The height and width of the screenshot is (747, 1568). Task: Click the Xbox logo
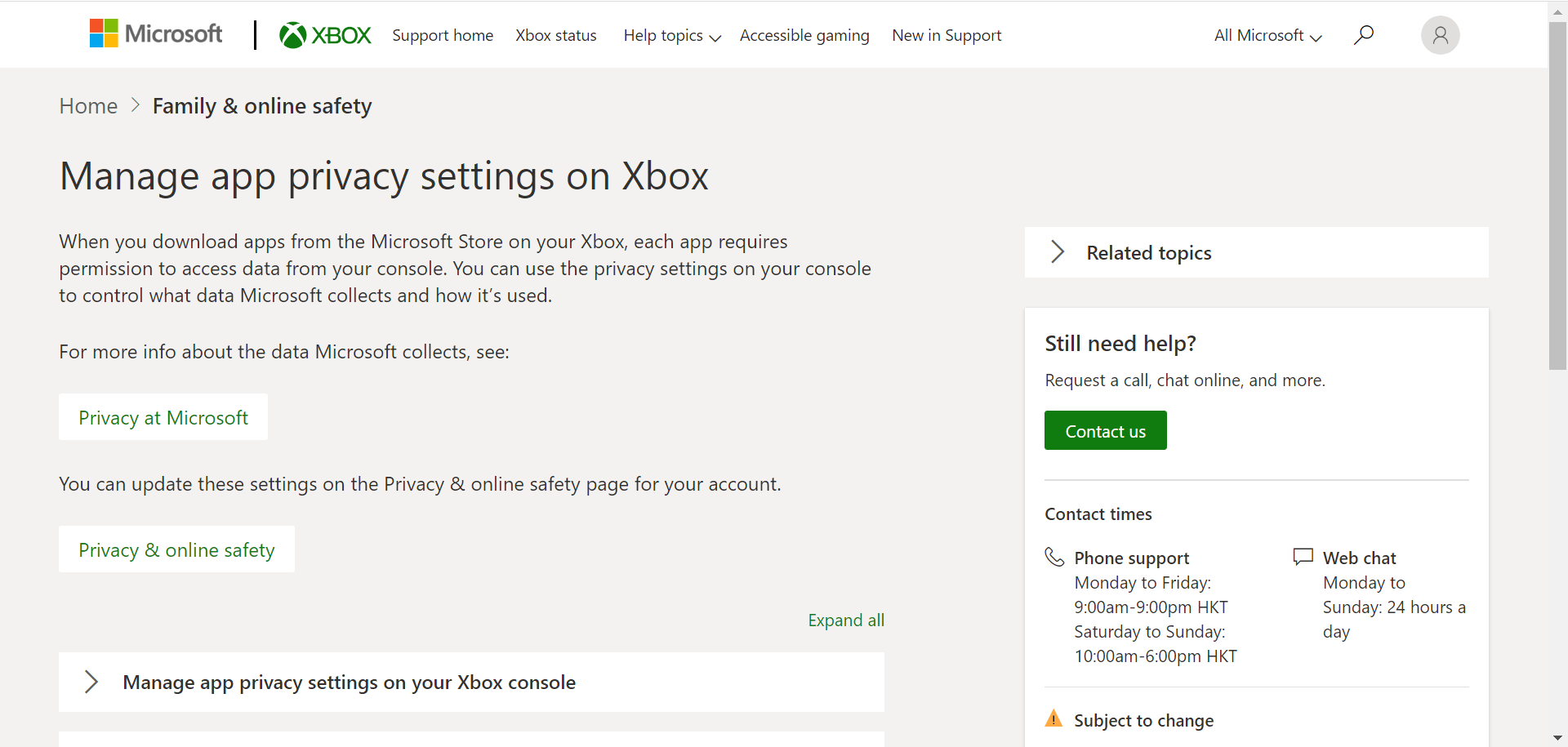[325, 35]
